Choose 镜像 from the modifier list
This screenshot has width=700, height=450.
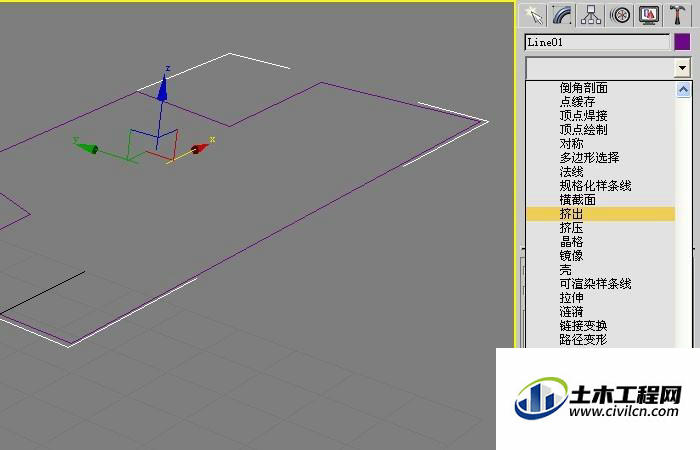tap(571, 256)
